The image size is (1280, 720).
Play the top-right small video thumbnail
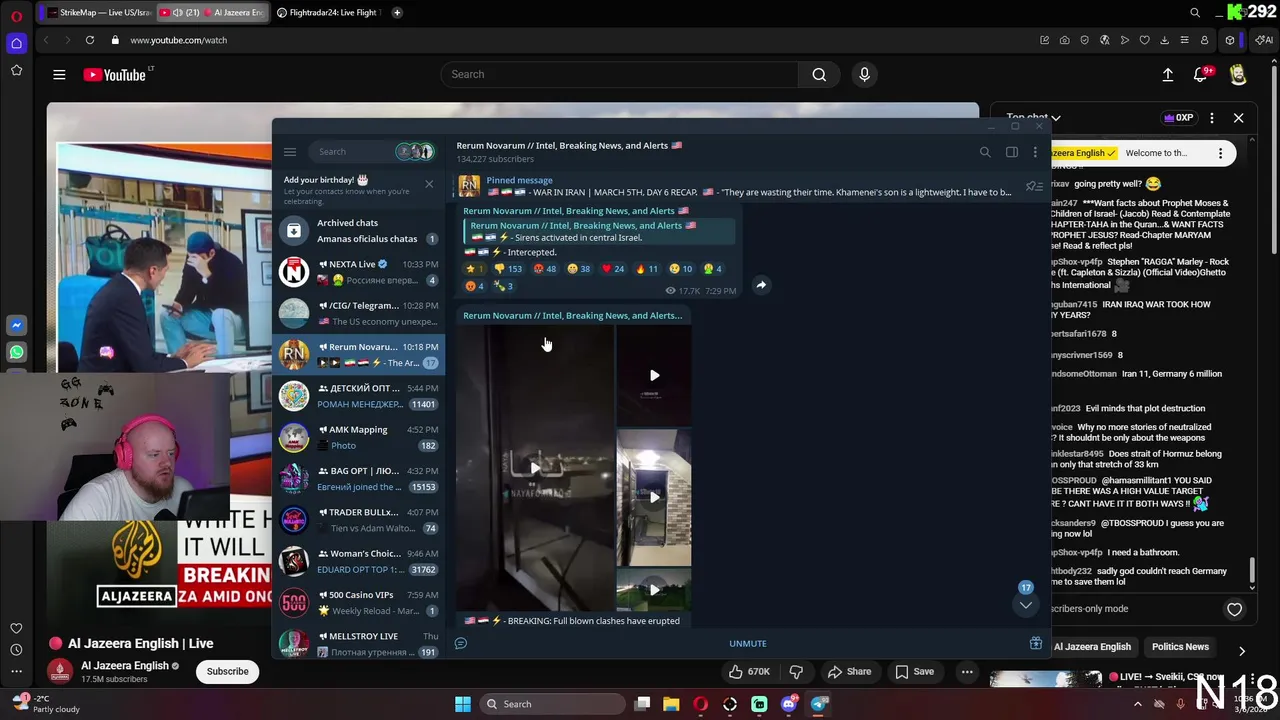click(654, 375)
